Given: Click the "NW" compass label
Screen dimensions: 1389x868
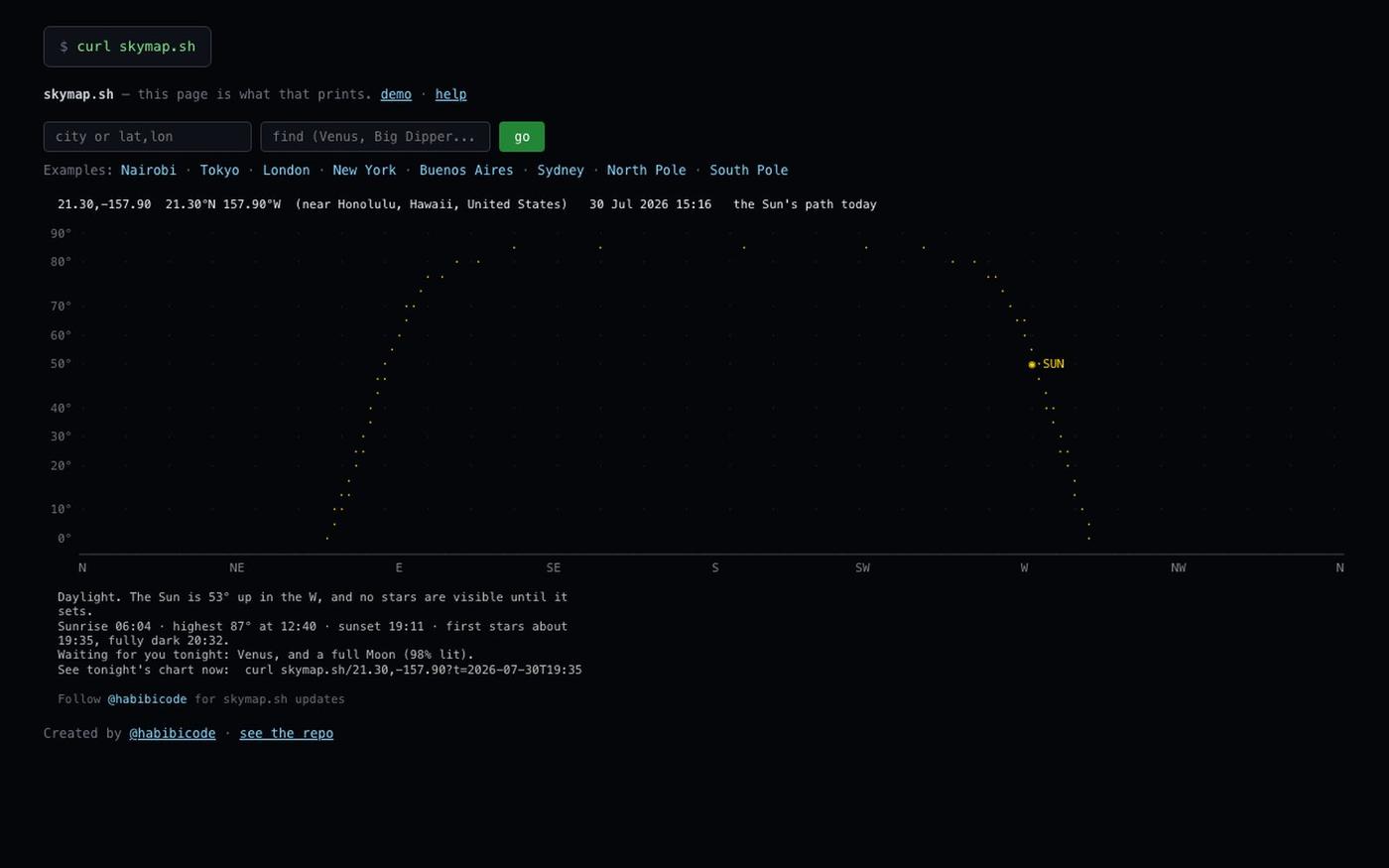Looking at the screenshot, I should click(x=1178, y=567).
